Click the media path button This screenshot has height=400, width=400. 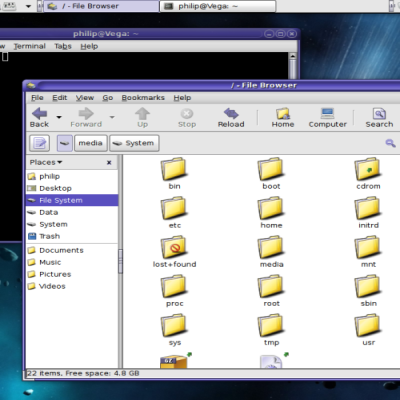coord(91,143)
